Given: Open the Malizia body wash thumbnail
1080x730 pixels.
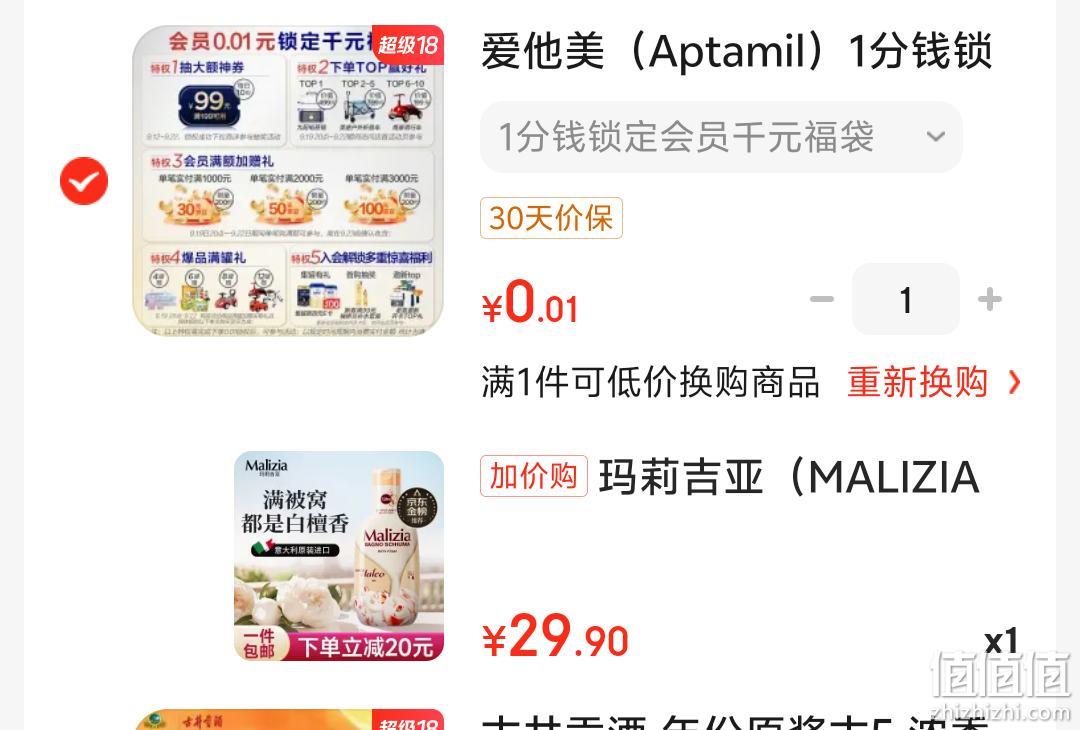Looking at the screenshot, I should click(339, 556).
